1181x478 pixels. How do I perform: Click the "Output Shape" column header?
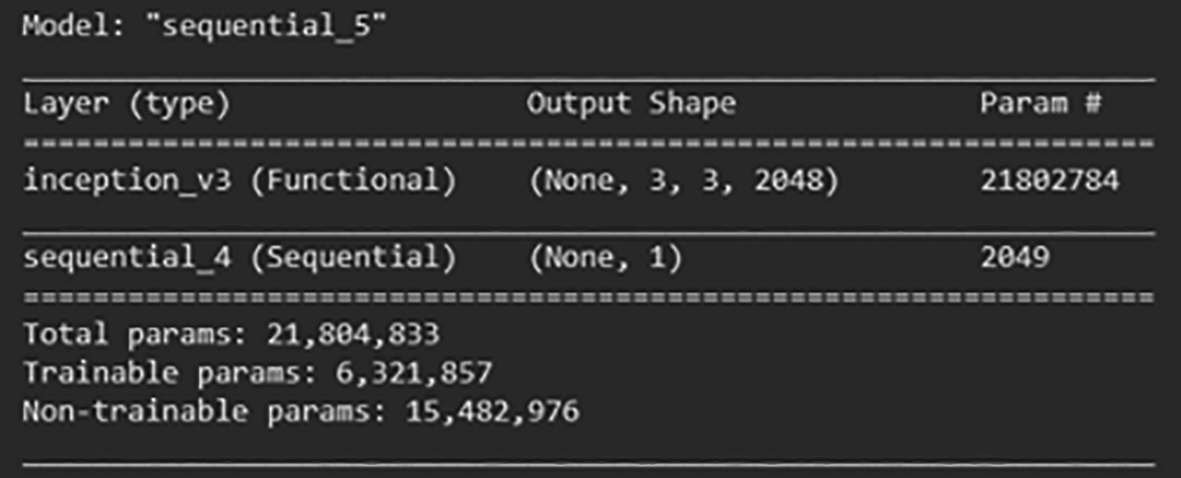(x=630, y=105)
